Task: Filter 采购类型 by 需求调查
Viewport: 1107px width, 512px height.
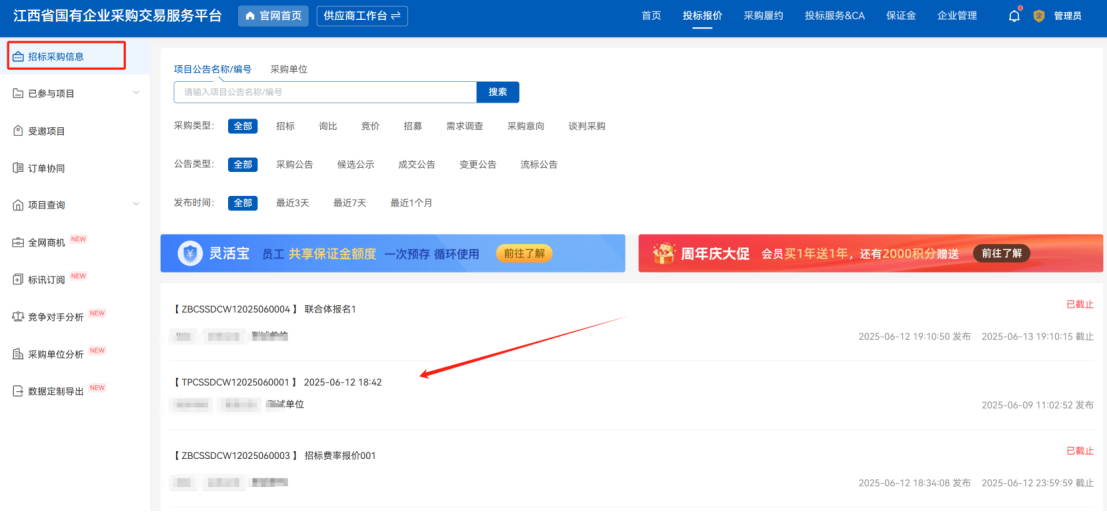Action: 465,126
